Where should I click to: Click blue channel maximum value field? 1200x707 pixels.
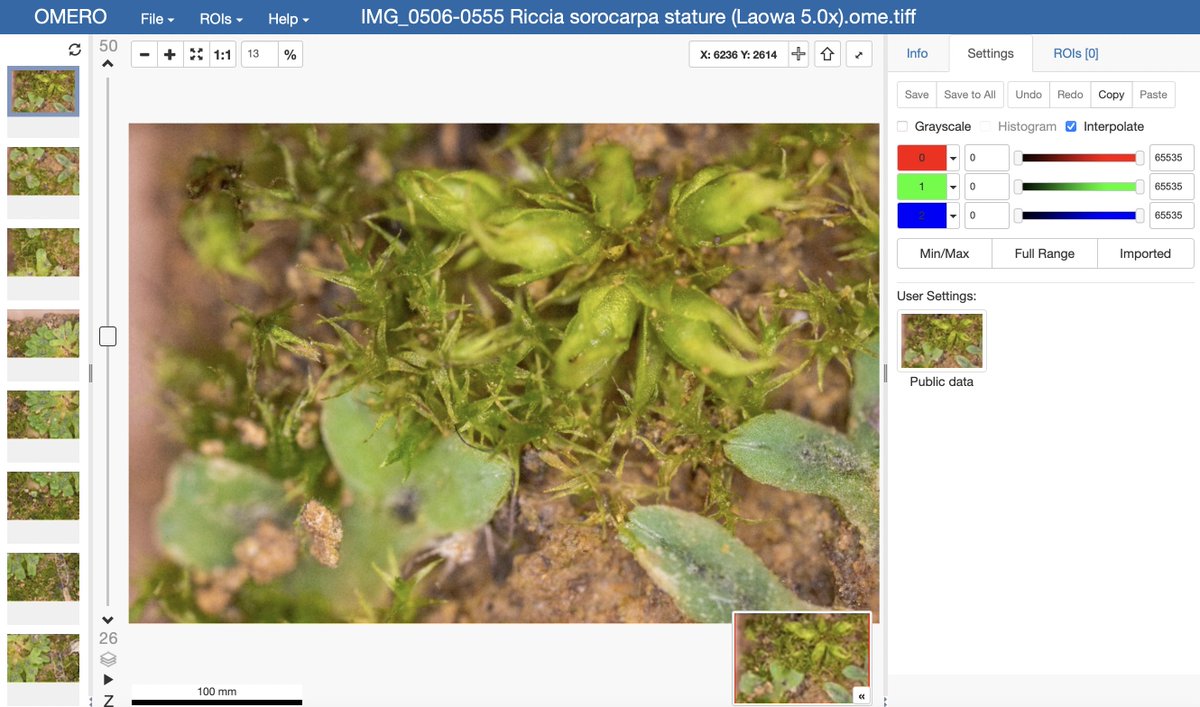tap(1171, 215)
